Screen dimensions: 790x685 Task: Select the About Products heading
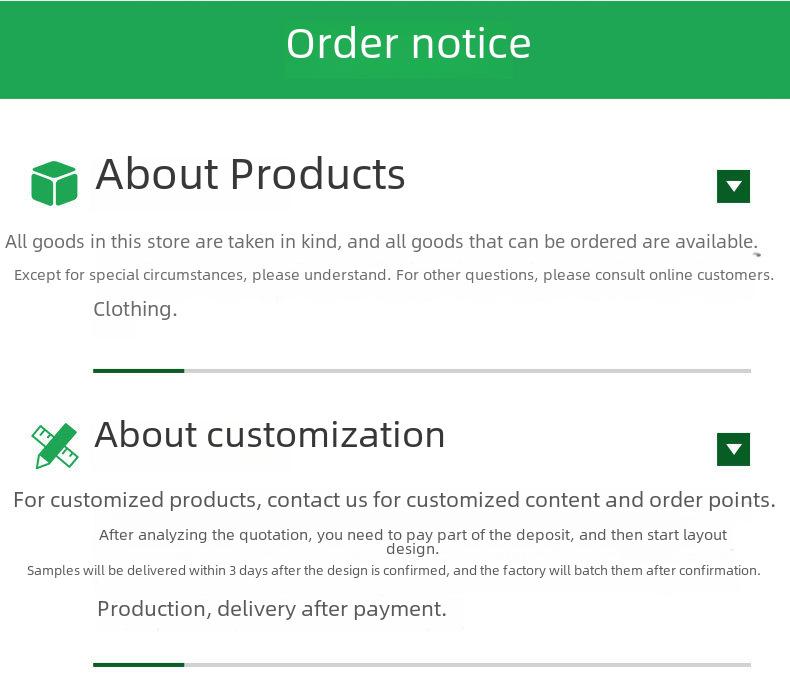[250, 174]
